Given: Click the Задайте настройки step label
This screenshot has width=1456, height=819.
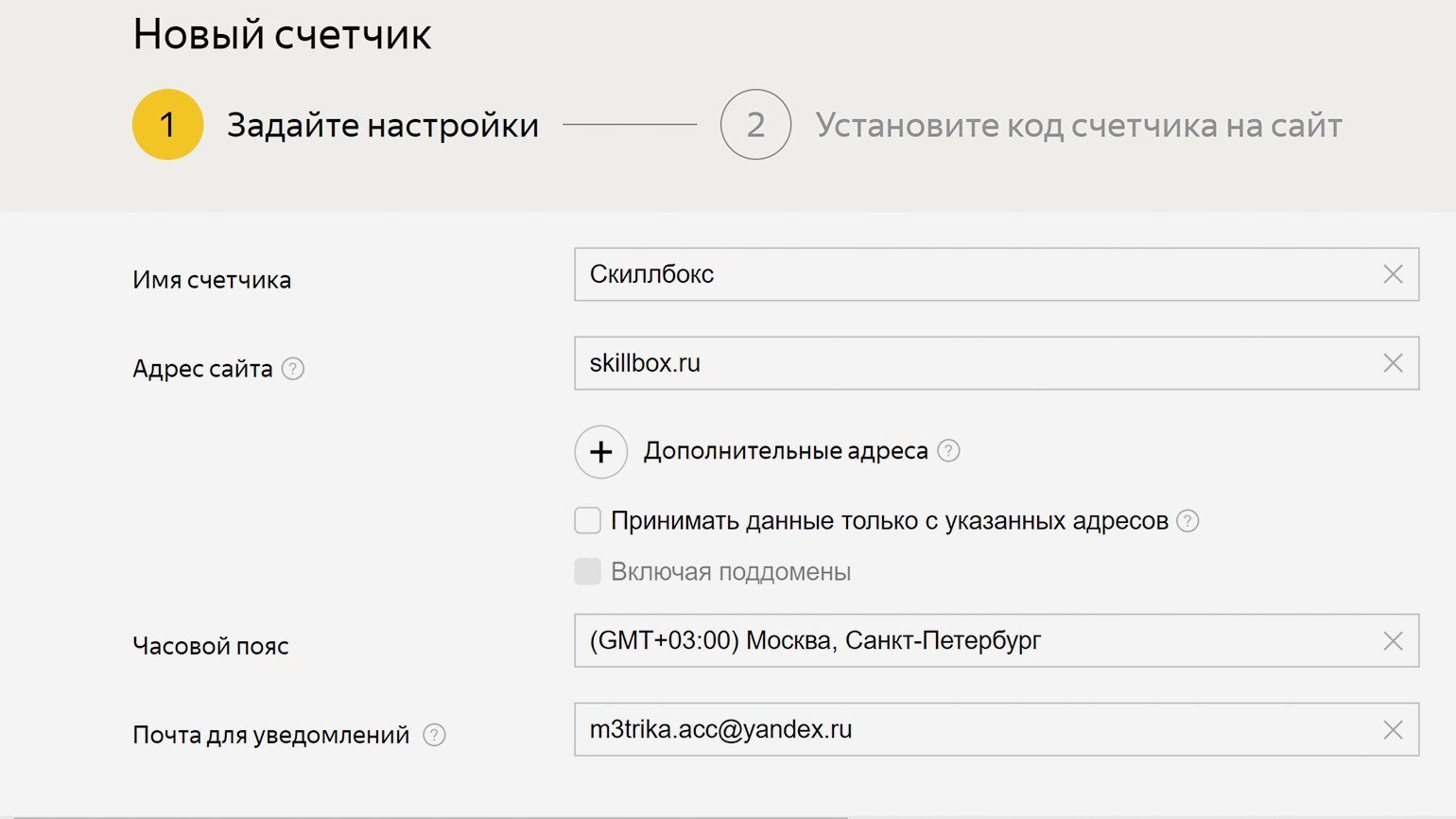Looking at the screenshot, I should click(x=383, y=126).
